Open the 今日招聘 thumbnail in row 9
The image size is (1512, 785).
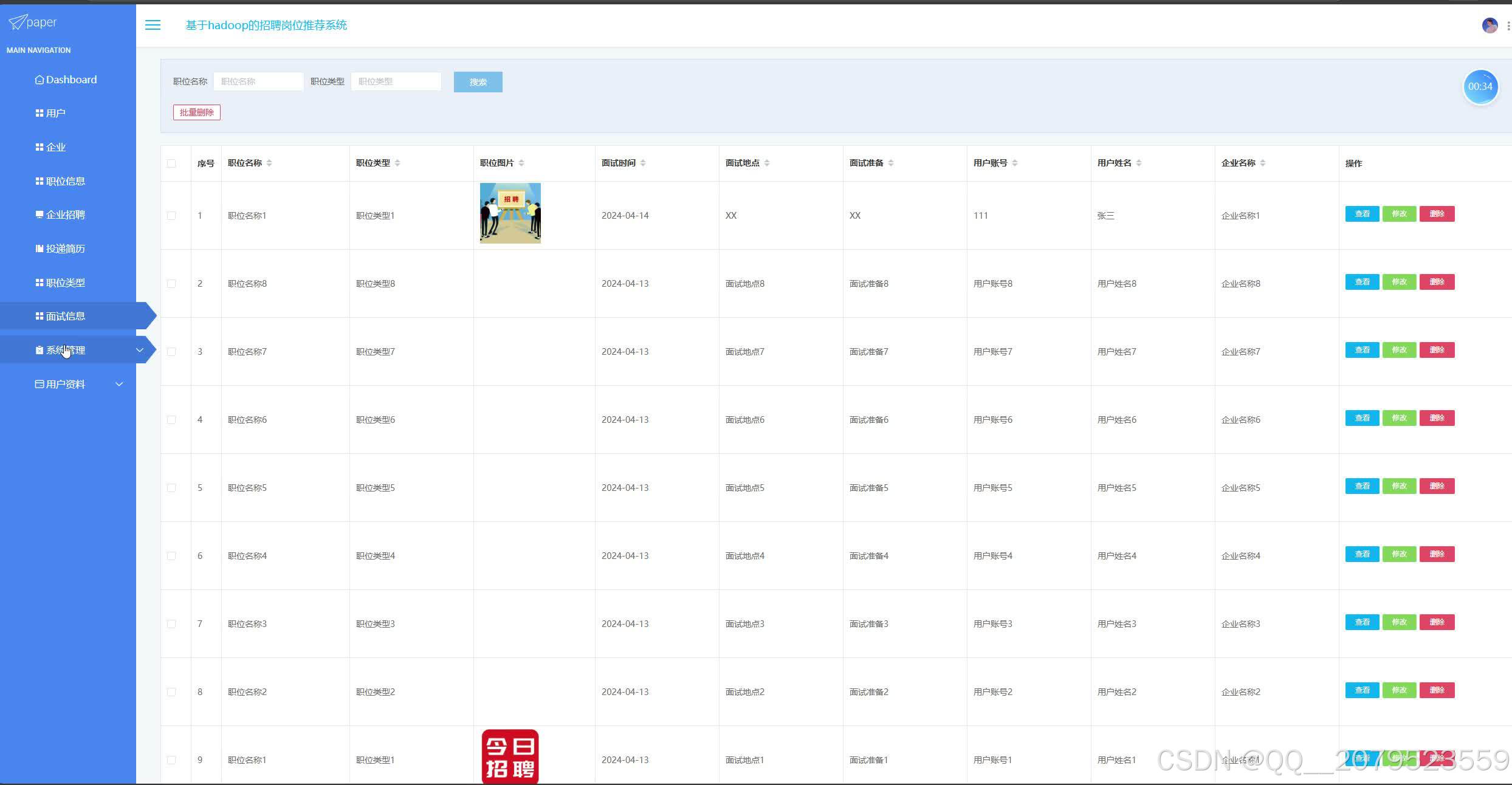510,756
